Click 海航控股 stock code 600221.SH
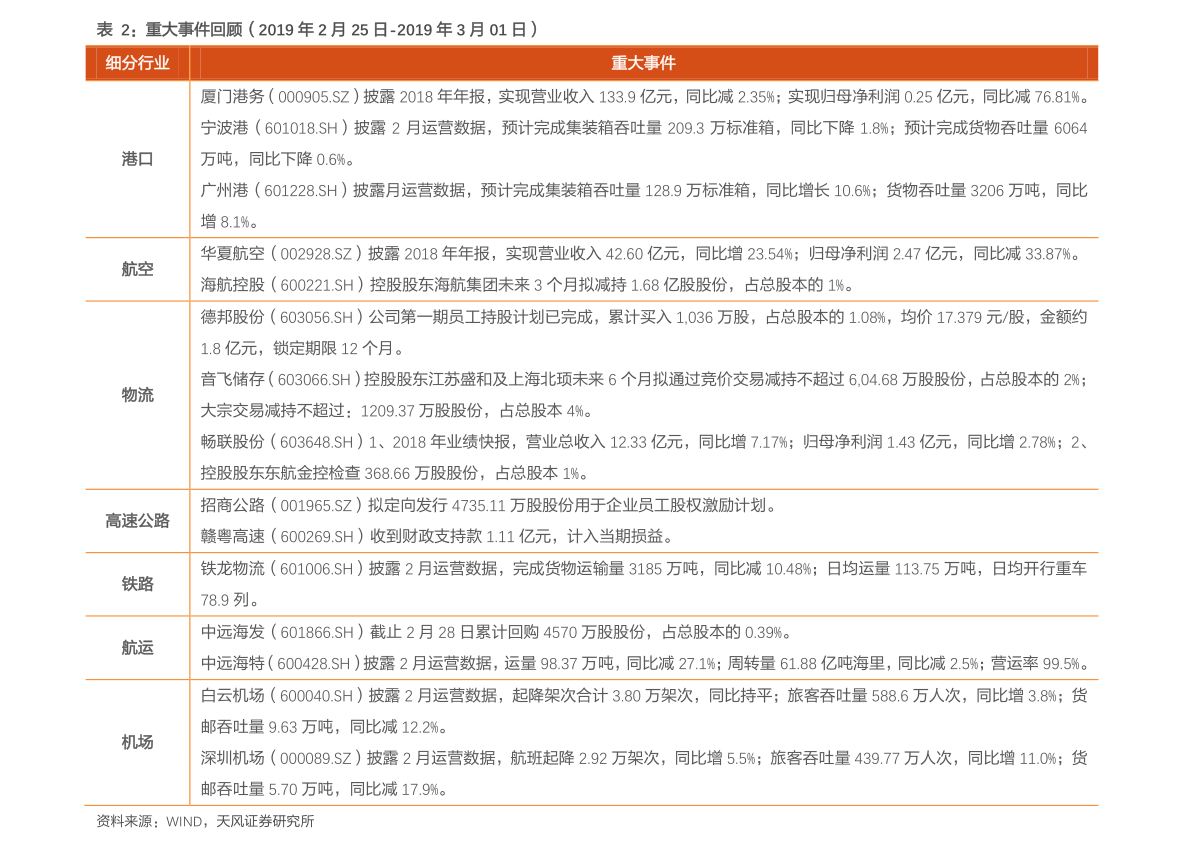Viewport: 1191px width, 849px height. click(x=317, y=286)
